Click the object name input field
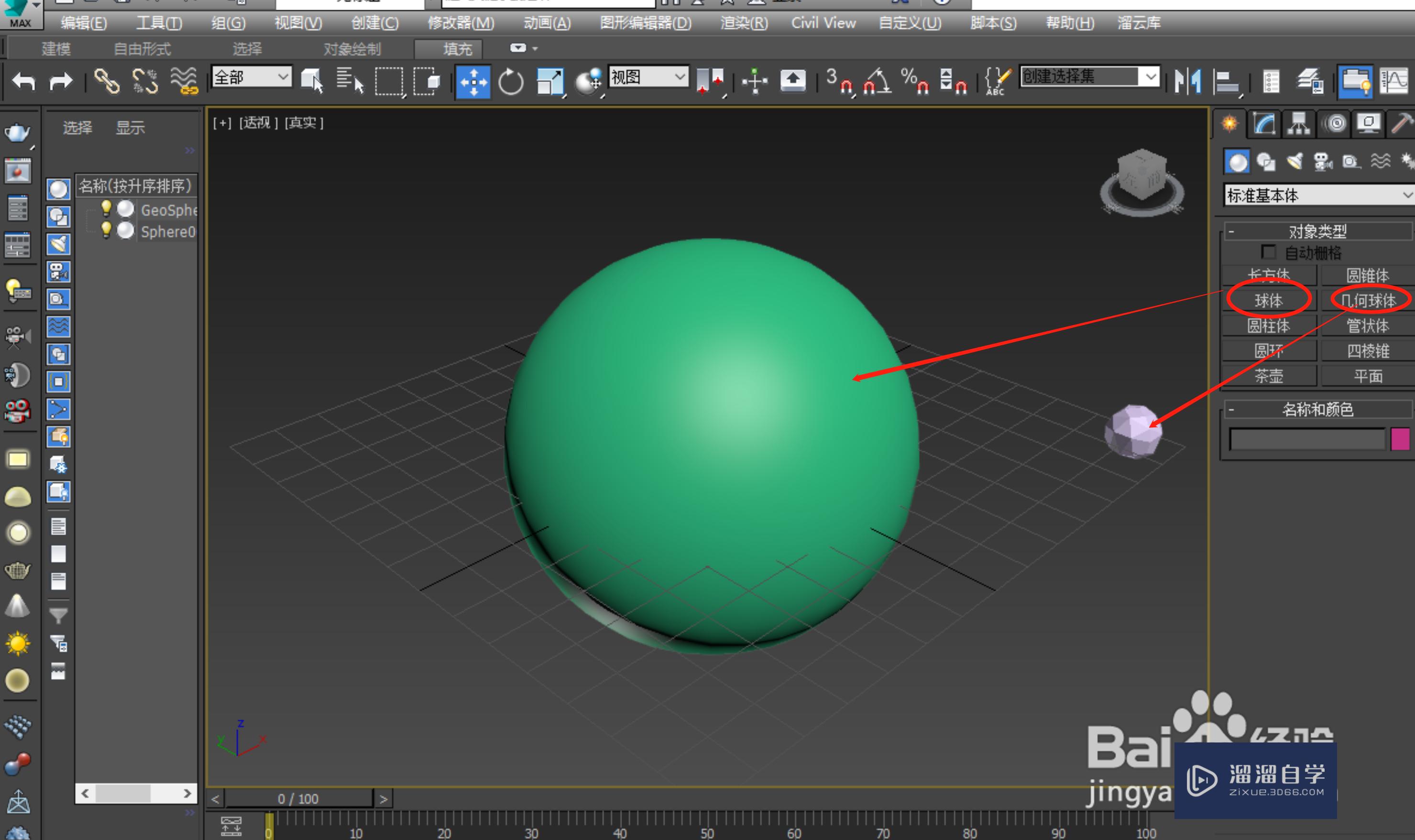This screenshot has height=840, width=1415. (x=1307, y=439)
